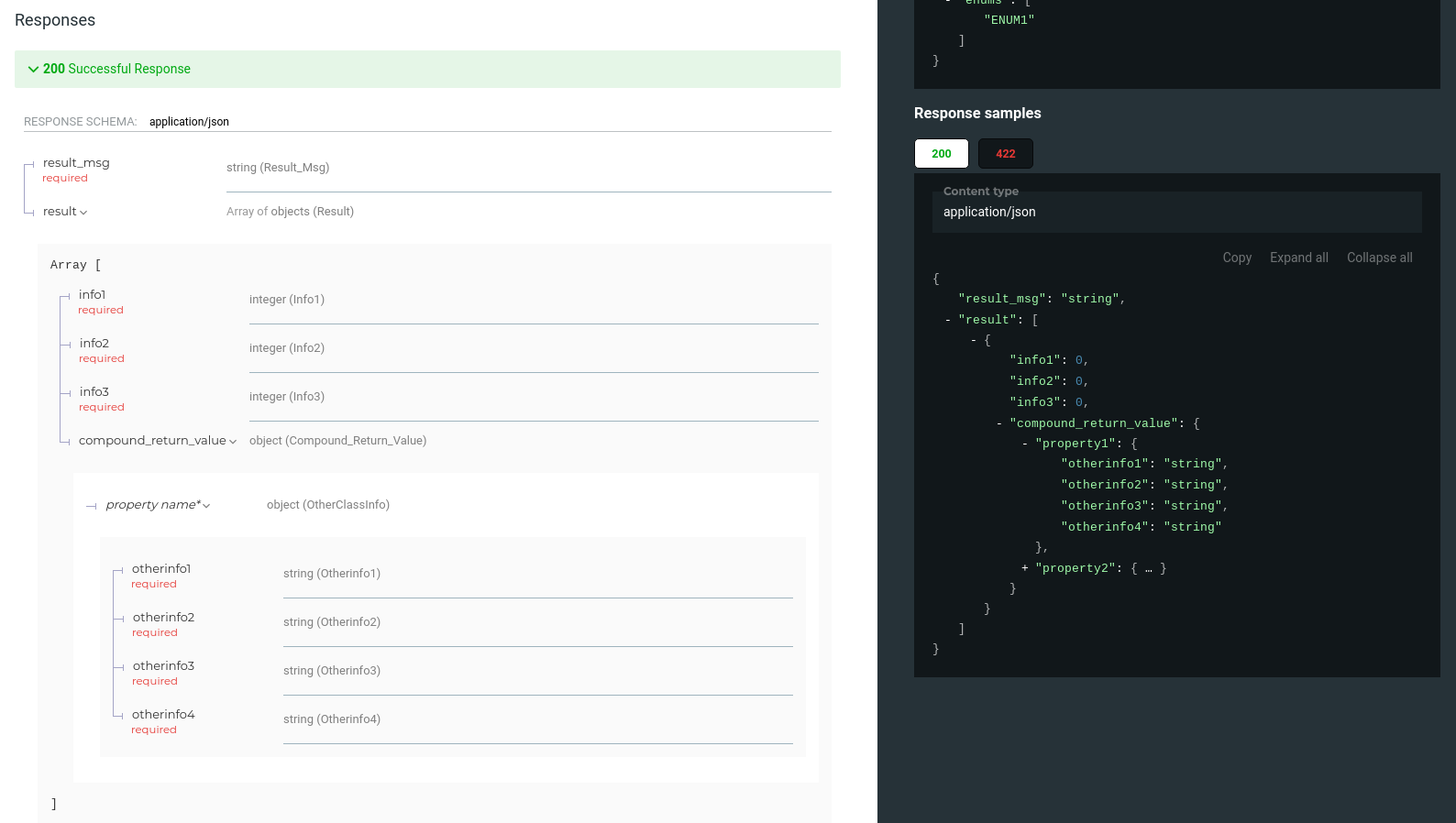Click the "info1" key in JSON sample

(1035, 360)
